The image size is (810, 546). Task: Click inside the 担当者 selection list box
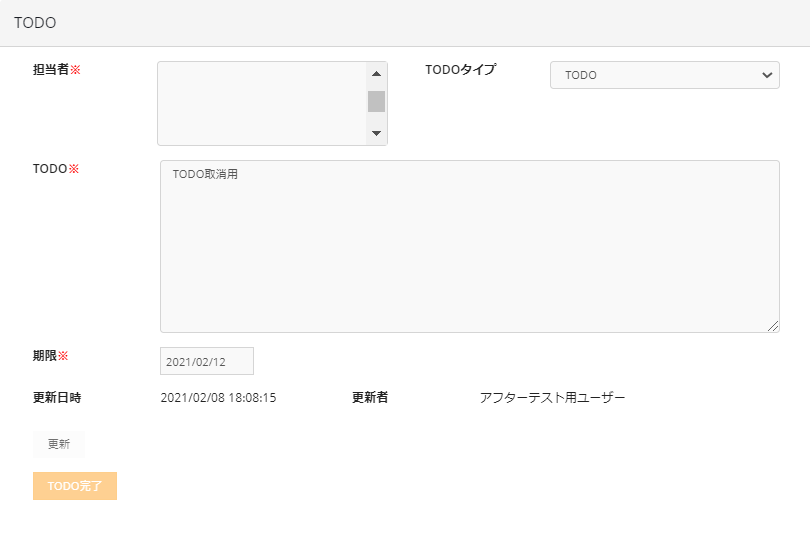pyautogui.click(x=262, y=103)
